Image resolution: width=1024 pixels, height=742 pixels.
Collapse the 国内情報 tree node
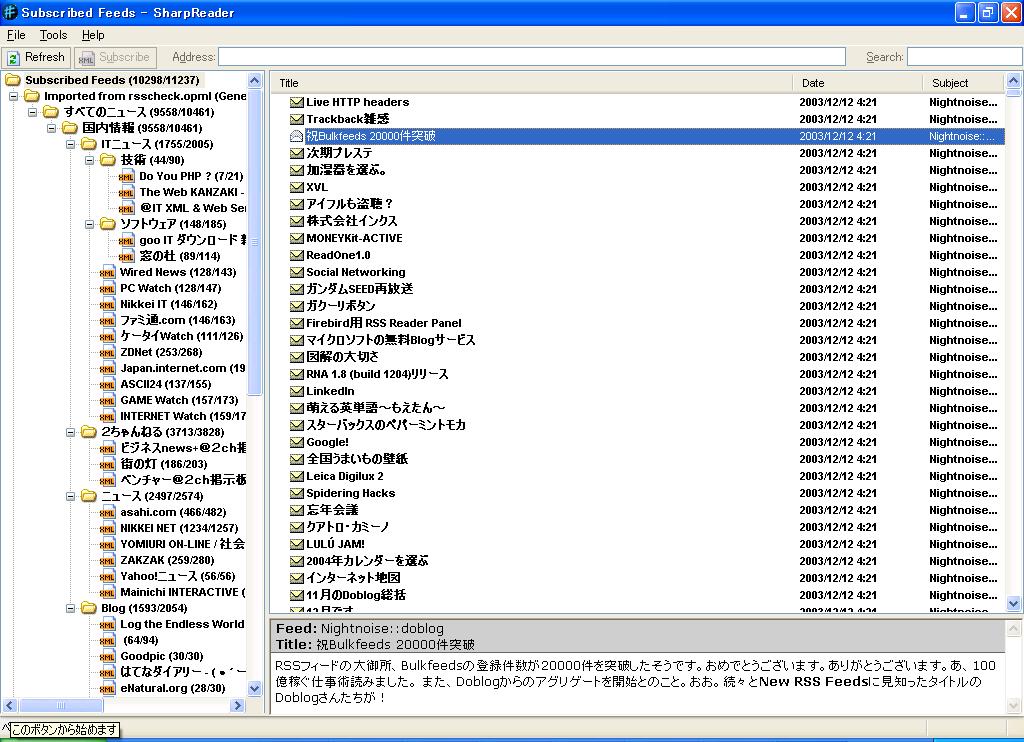(52, 128)
